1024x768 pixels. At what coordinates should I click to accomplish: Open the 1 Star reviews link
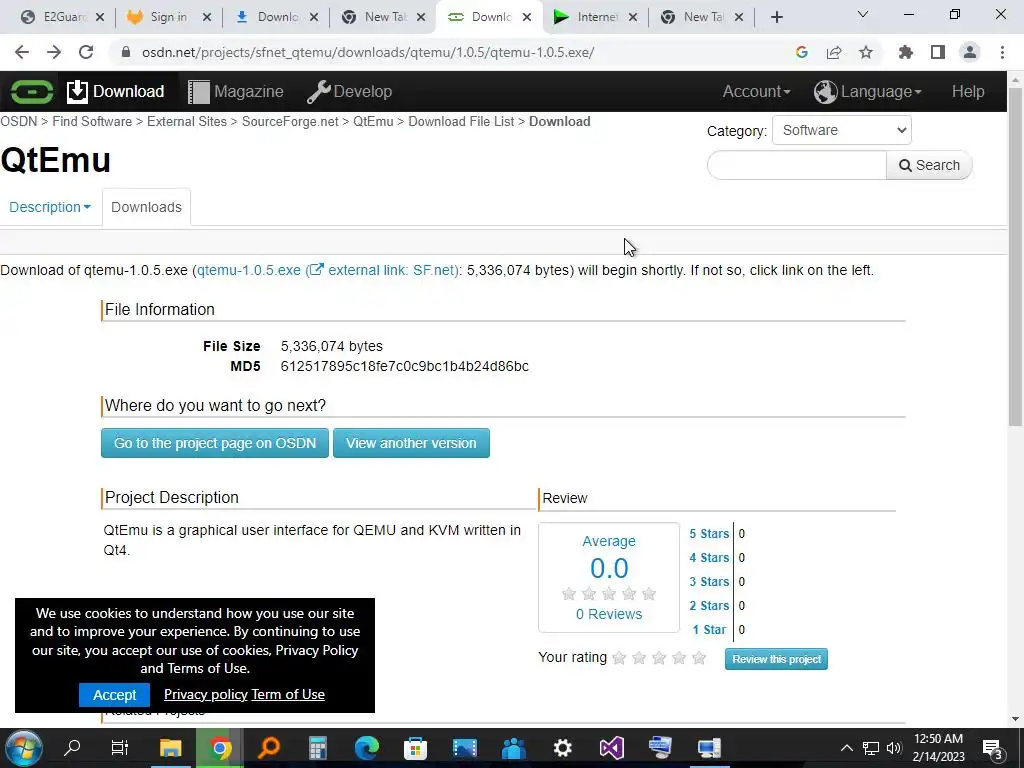point(709,630)
